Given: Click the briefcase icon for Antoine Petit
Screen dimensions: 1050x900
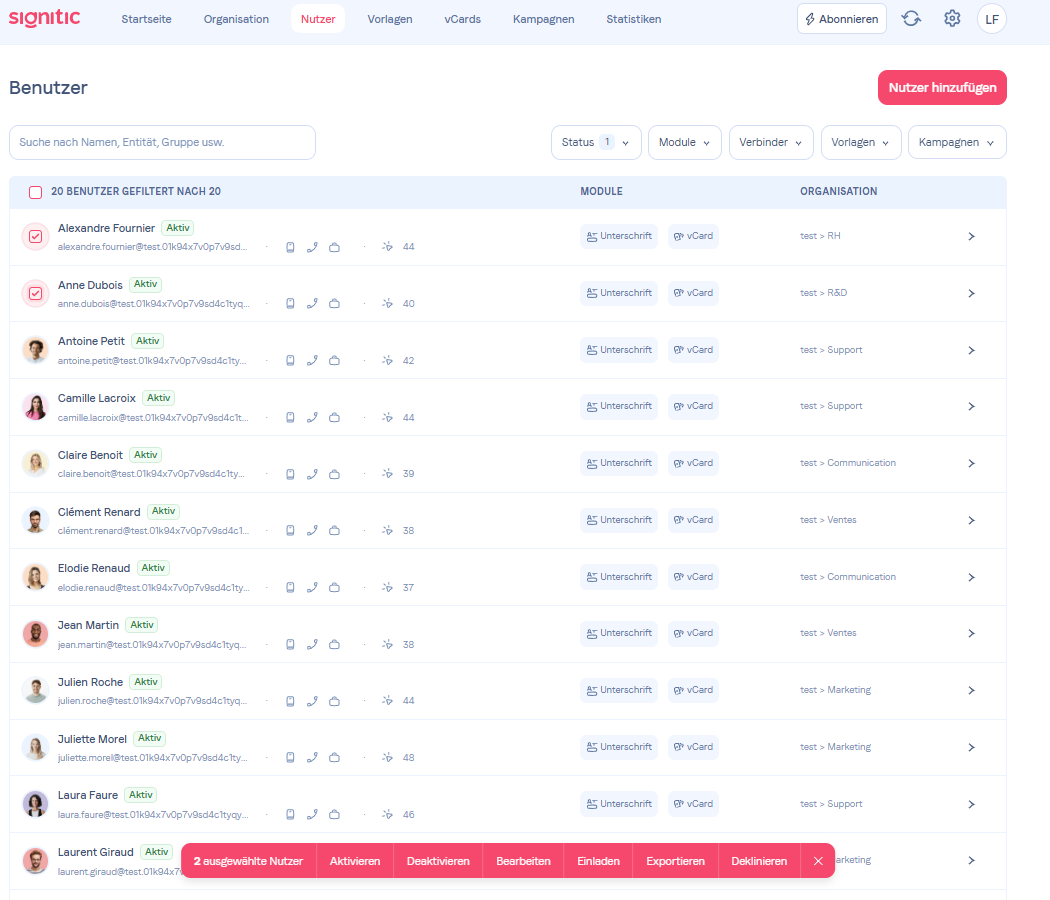Looking at the screenshot, I should point(335,361).
